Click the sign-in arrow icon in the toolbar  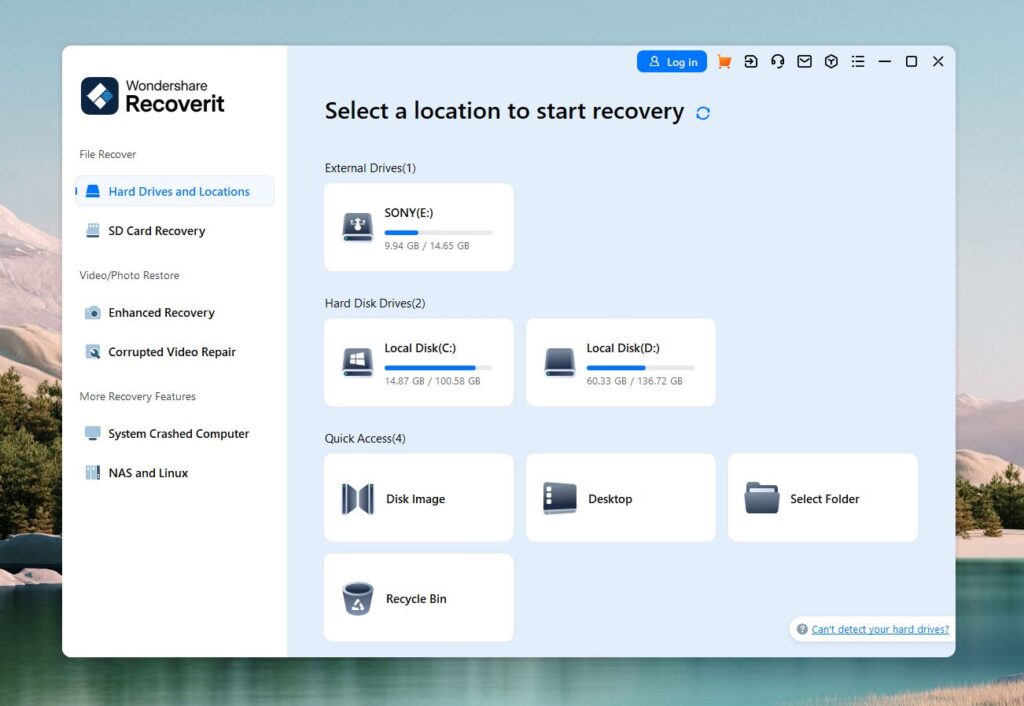pyautogui.click(x=750, y=61)
